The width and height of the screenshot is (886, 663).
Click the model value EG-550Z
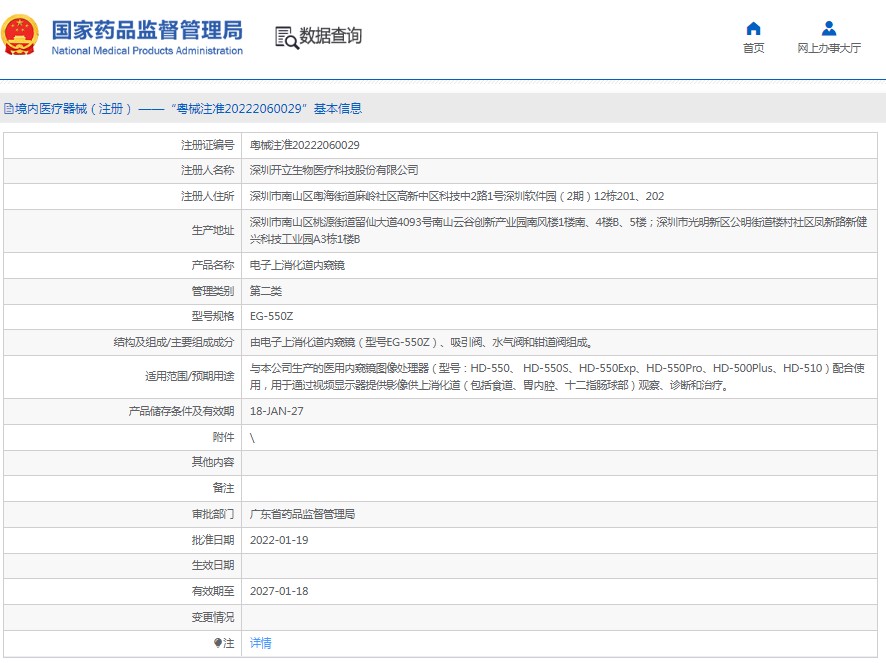[x=271, y=316]
